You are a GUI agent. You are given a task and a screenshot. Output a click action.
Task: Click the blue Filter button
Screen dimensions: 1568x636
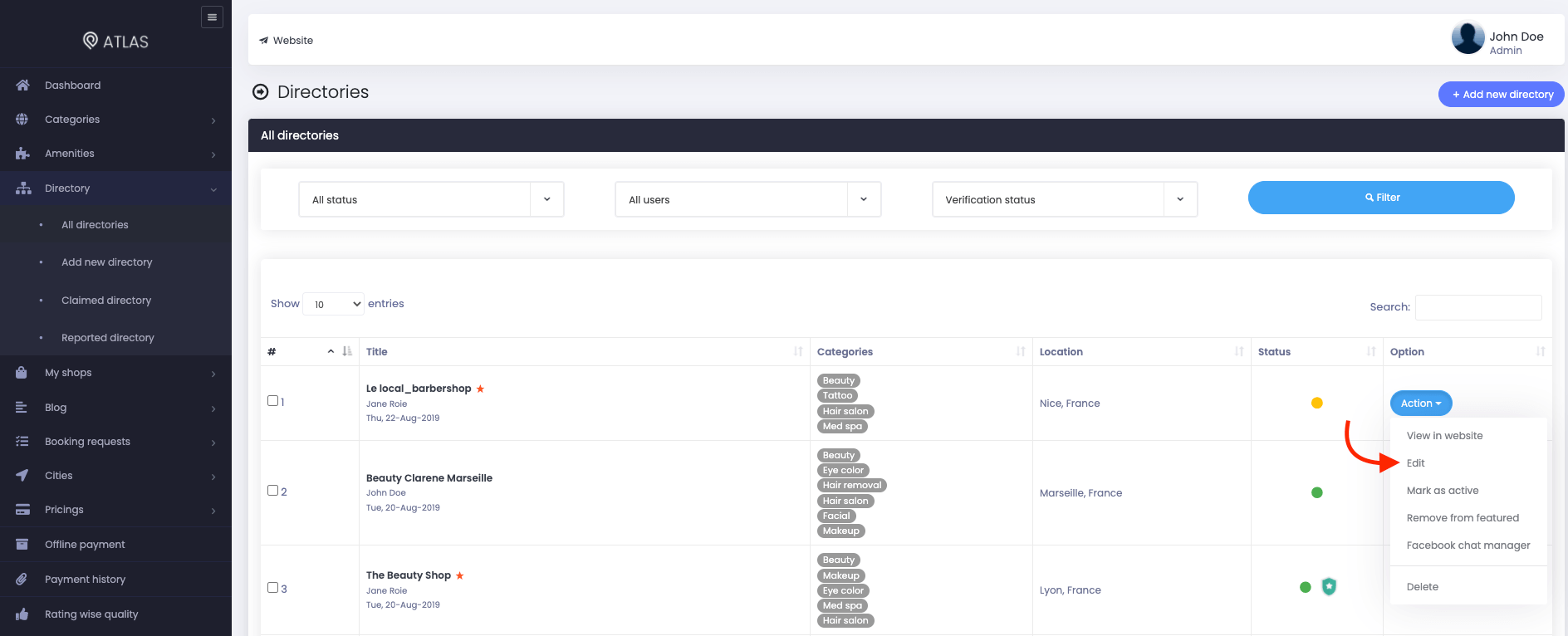[x=1381, y=198]
